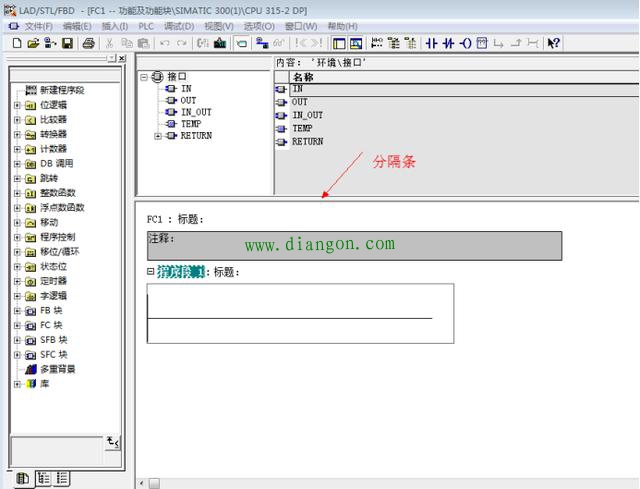Insert an output coil element
The image size is (640, 489).
(466, 43)
